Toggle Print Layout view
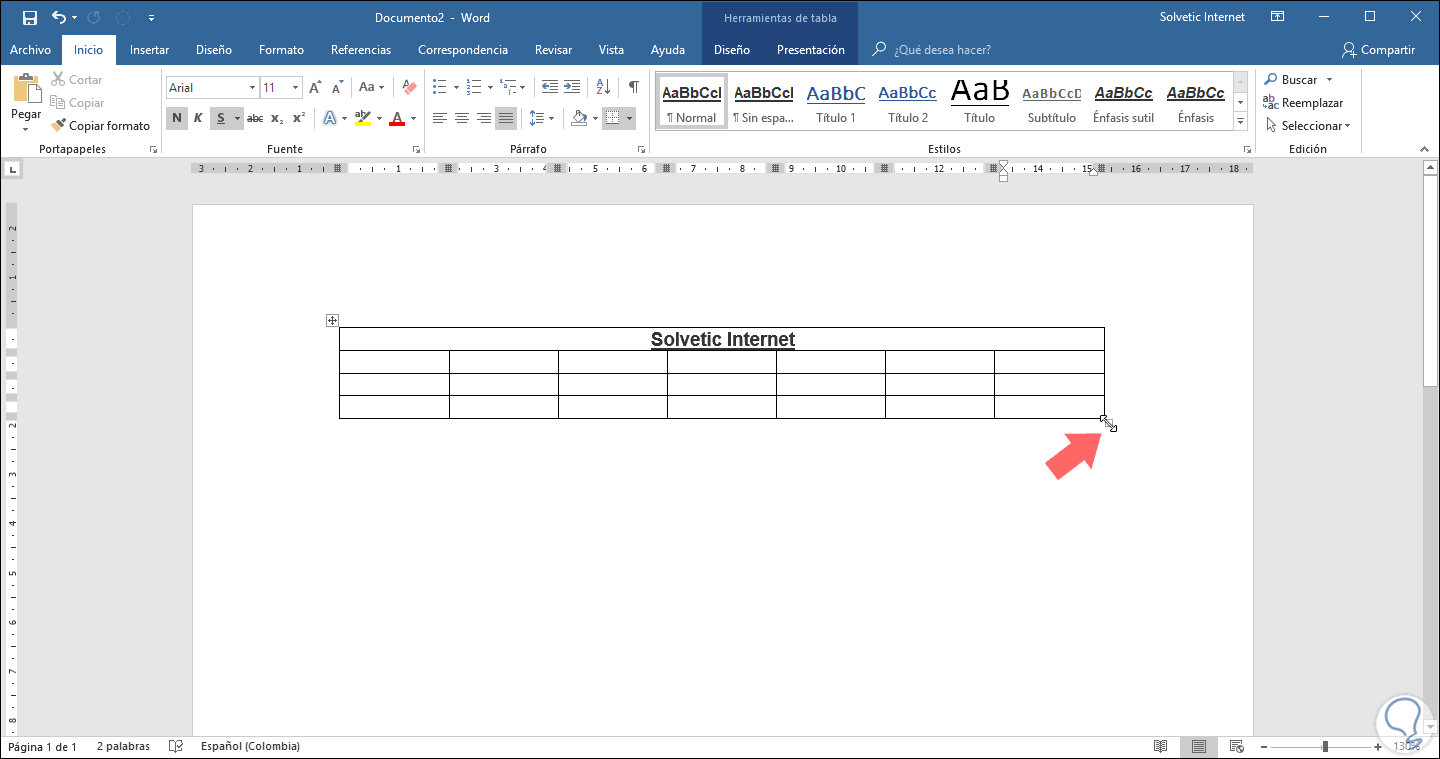 [x=1198, y=747]
